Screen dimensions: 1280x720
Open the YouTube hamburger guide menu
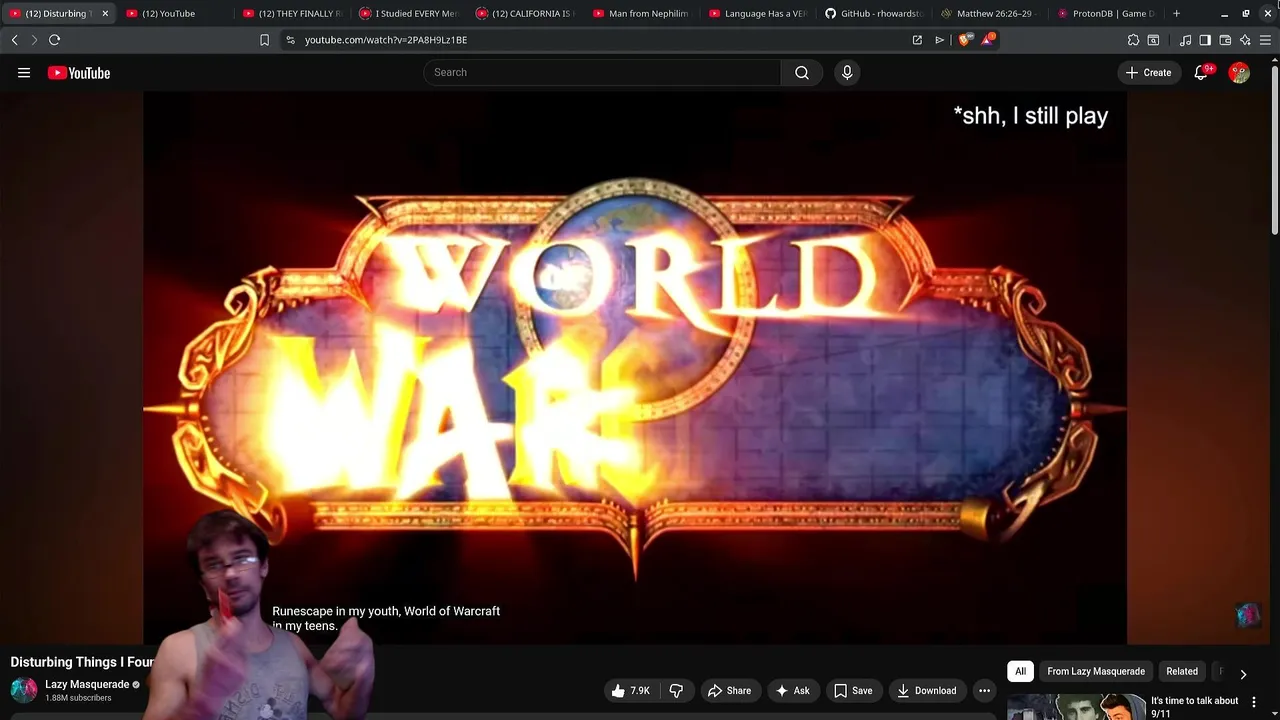point(24,73)
